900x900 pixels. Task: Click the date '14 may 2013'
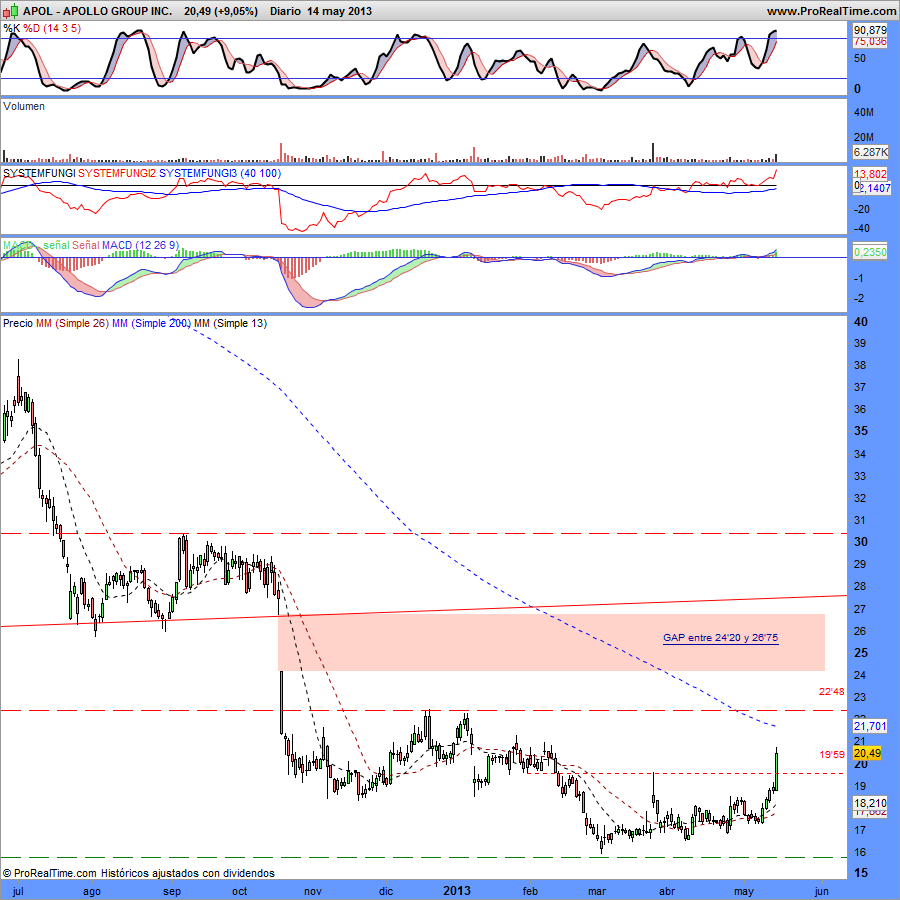339,11
